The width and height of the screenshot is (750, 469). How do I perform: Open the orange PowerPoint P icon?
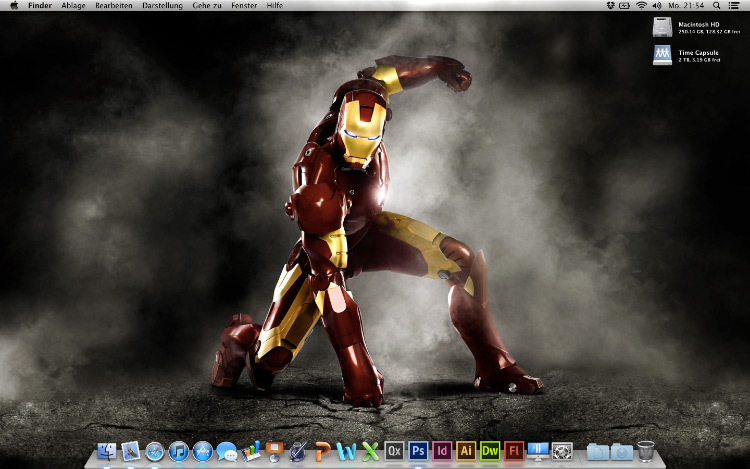click(322, 451)
